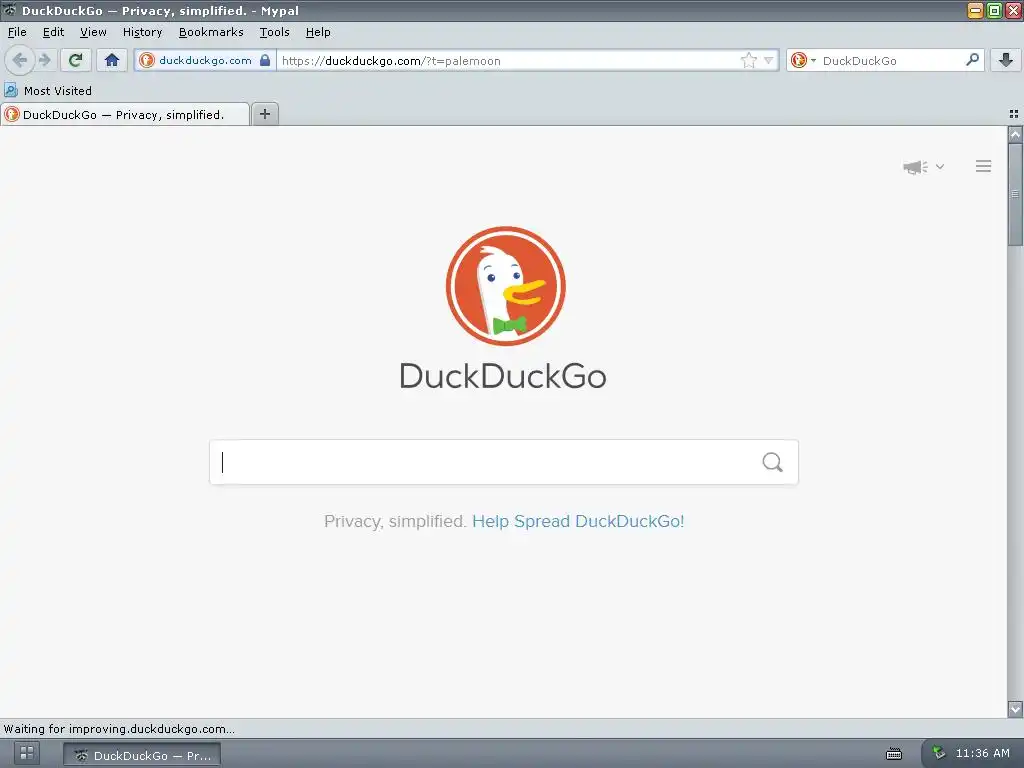Viewport: 1024px width, 768px height.
Task: Click the duckduckgo.com site identity badge
Action: click(x=205, y=61)
